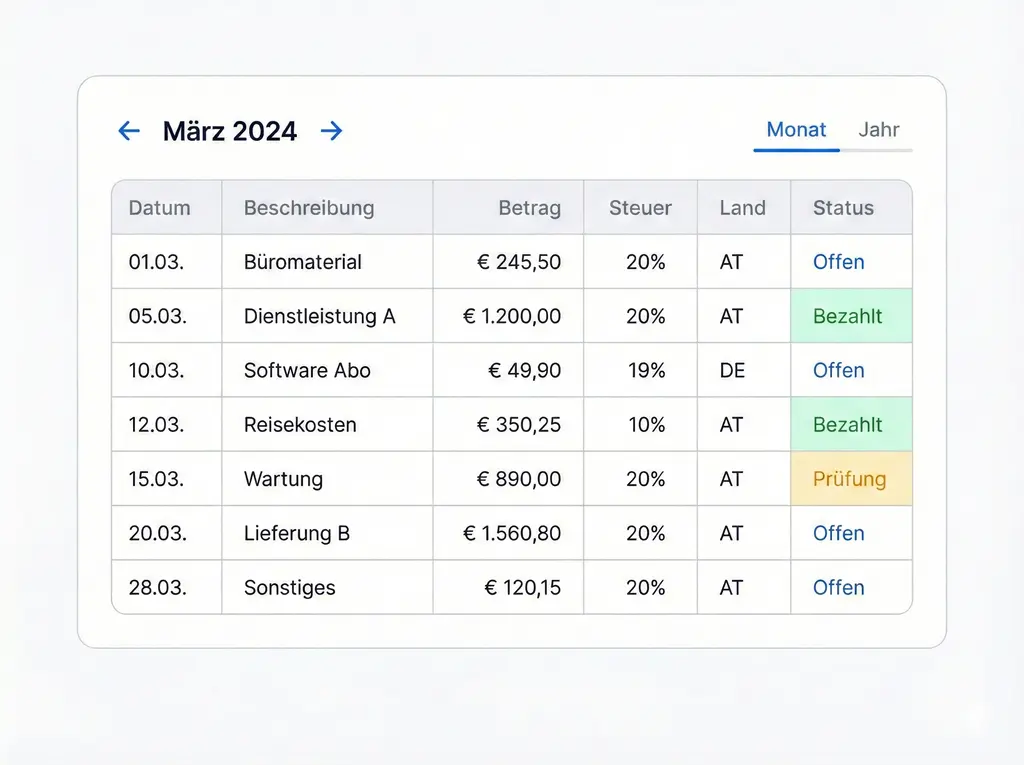Go to previous month with left arrow
The image size is (1024, 765).
coord(129,131)
